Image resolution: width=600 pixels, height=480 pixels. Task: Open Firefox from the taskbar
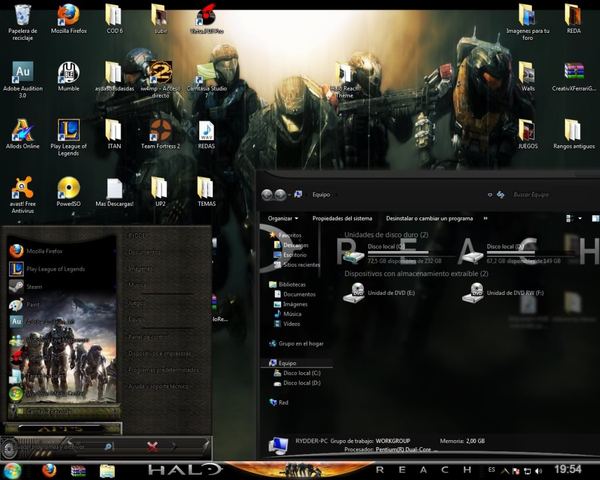point(49,470)
